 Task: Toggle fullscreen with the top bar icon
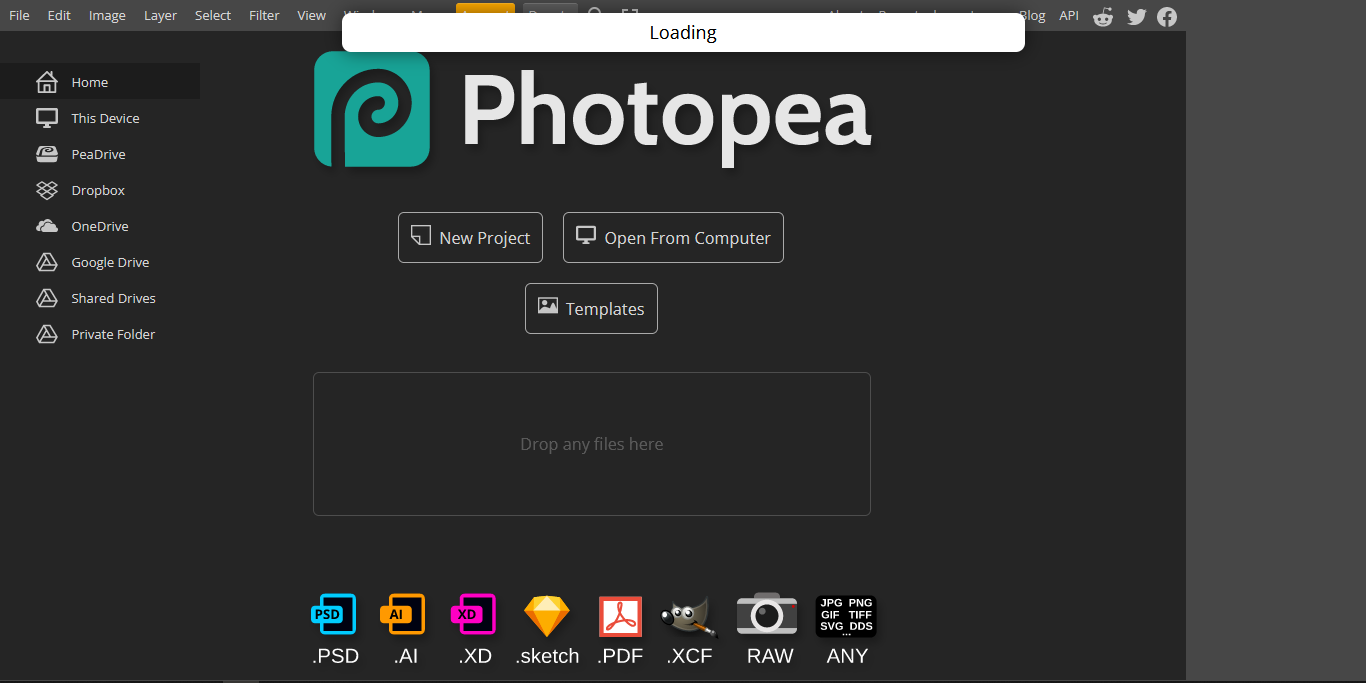pos(628,15)
